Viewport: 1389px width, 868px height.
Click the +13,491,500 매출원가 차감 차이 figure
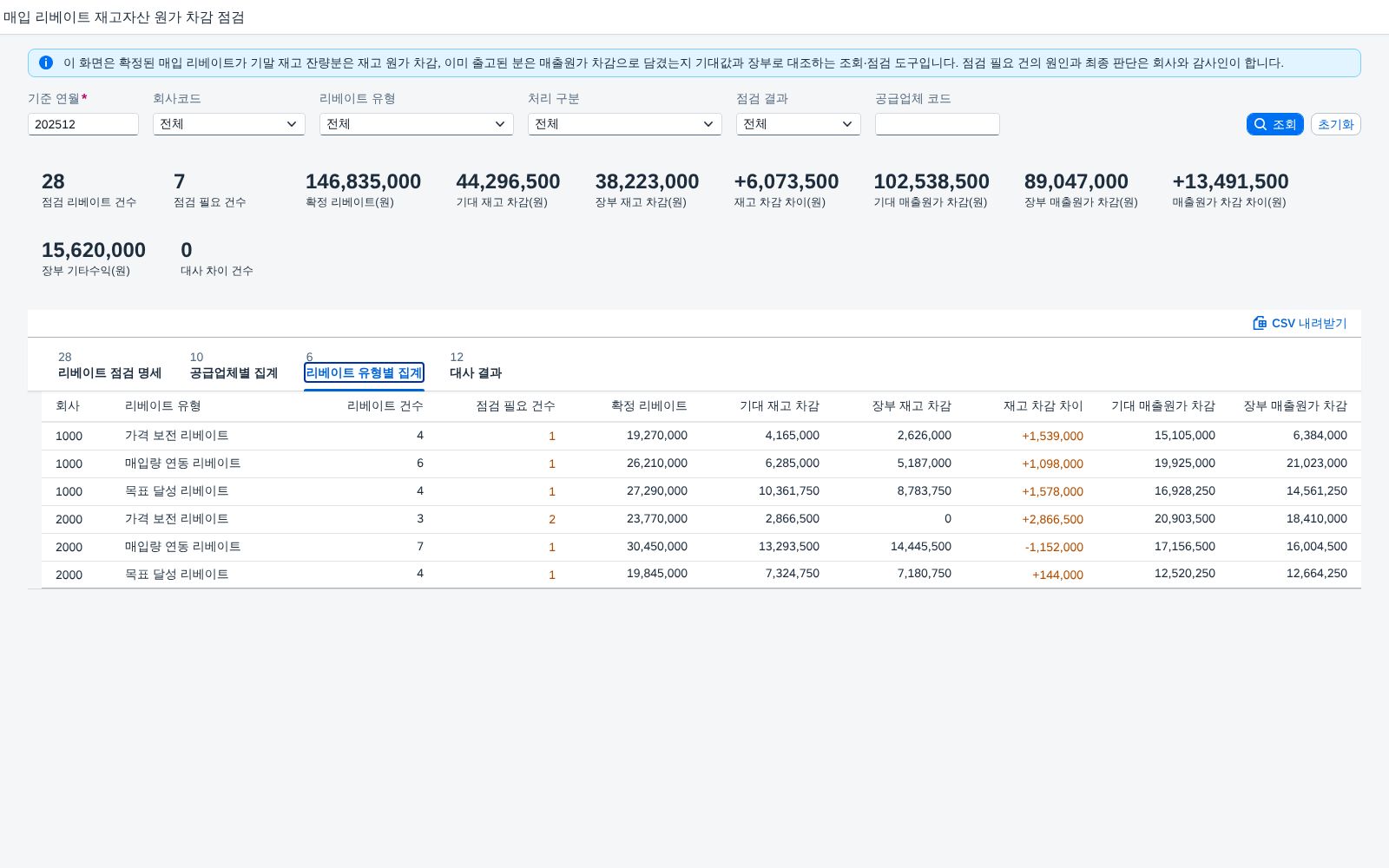(x=1230, y=181)
